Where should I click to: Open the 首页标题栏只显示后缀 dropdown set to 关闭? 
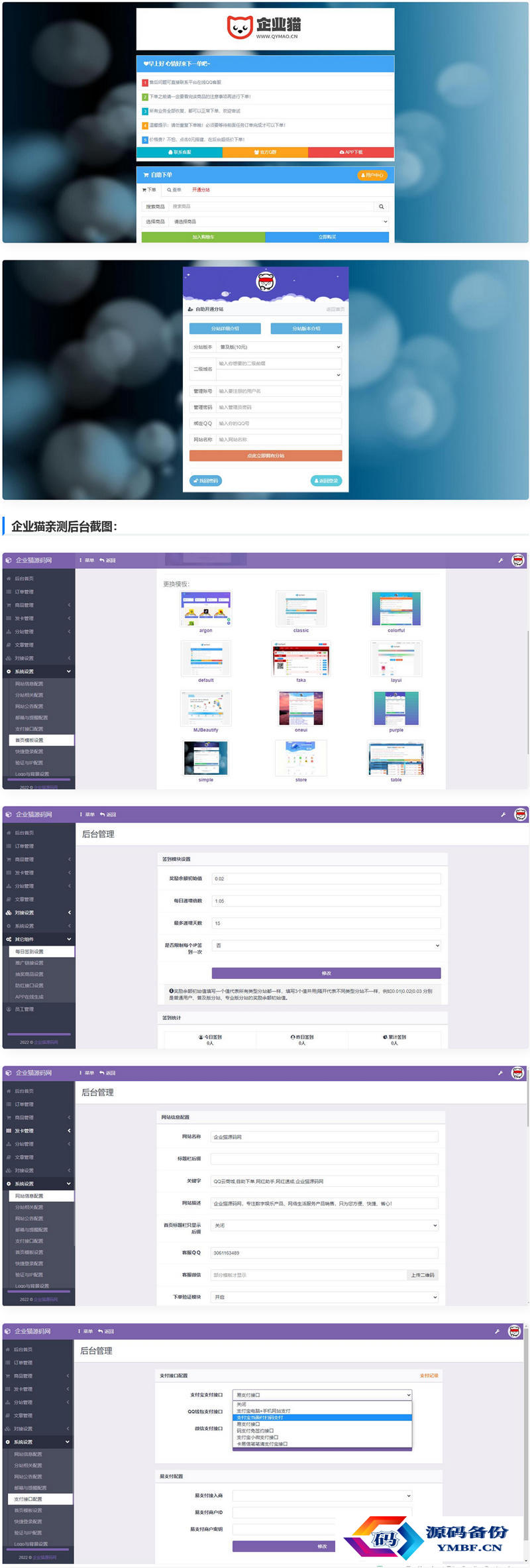click(324, 1225)
